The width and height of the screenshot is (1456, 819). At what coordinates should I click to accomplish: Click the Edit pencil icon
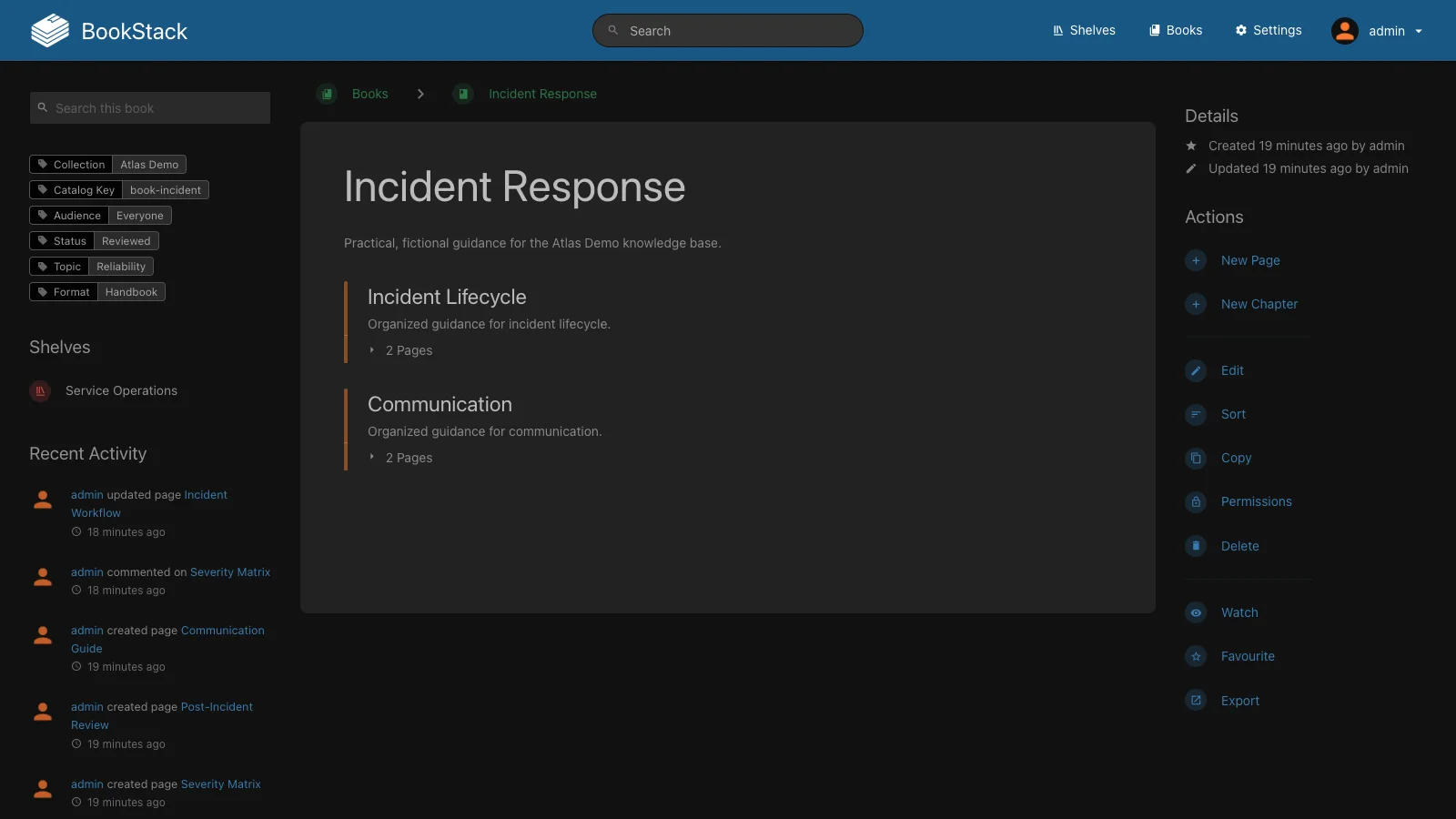1196,370
